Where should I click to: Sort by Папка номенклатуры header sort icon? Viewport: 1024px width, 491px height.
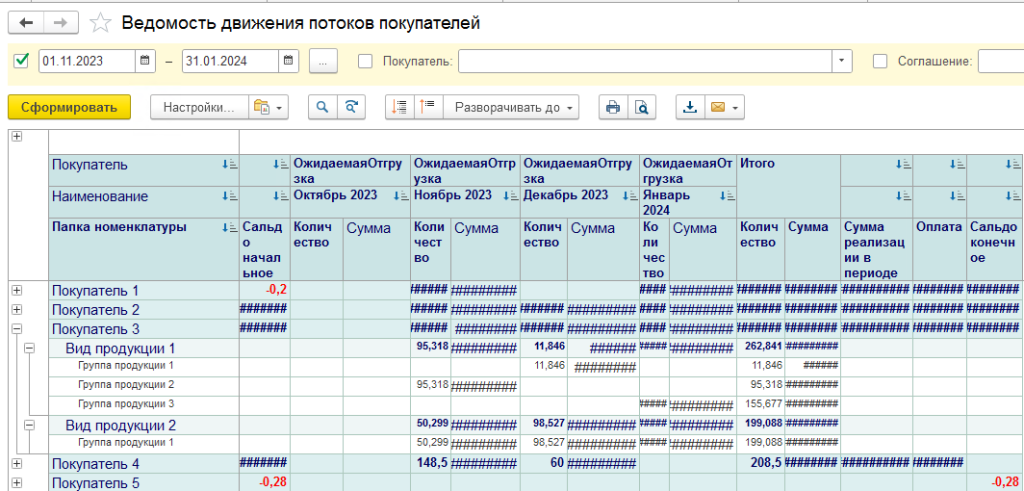pos(229,227)
